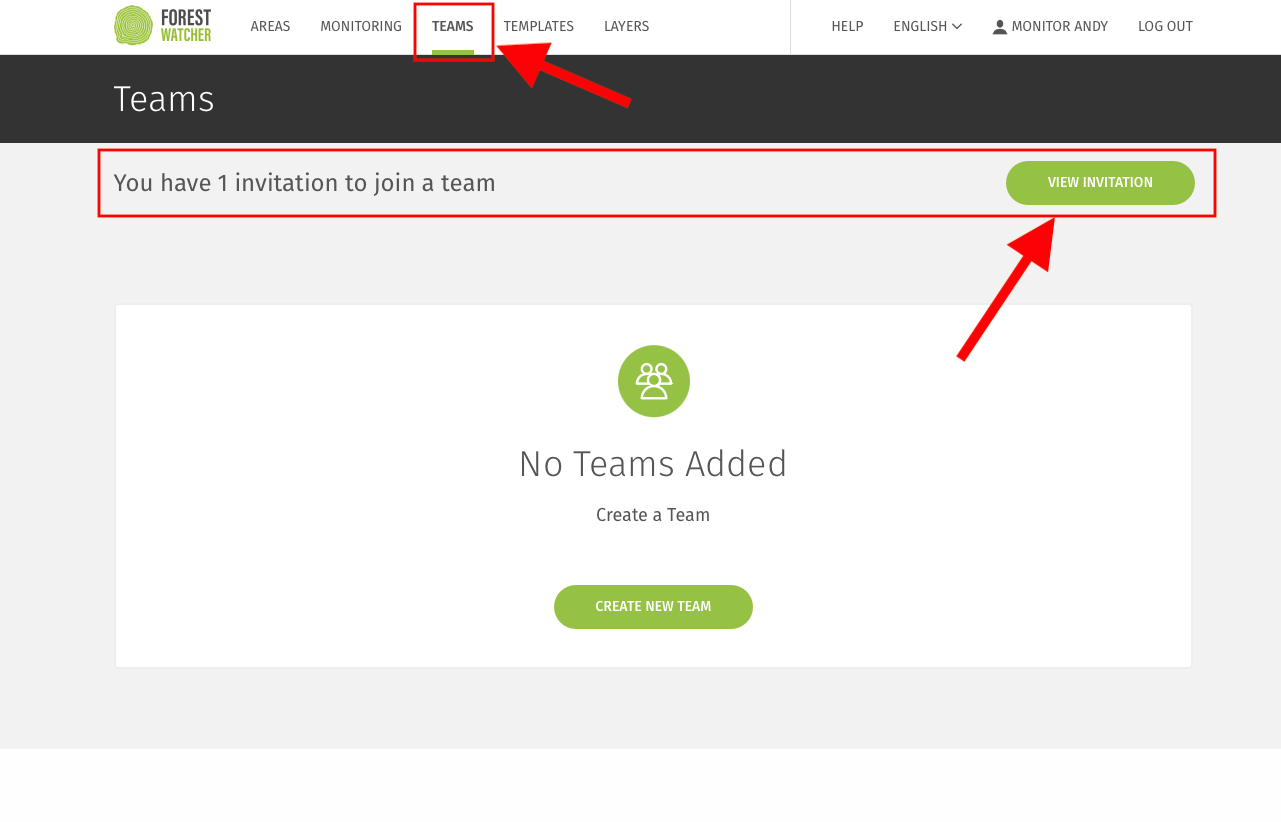The width and height of the screenshot is (1281, 822).
Task: Click the Forest Watcher tree-ring logo
Action: point(134,26)
